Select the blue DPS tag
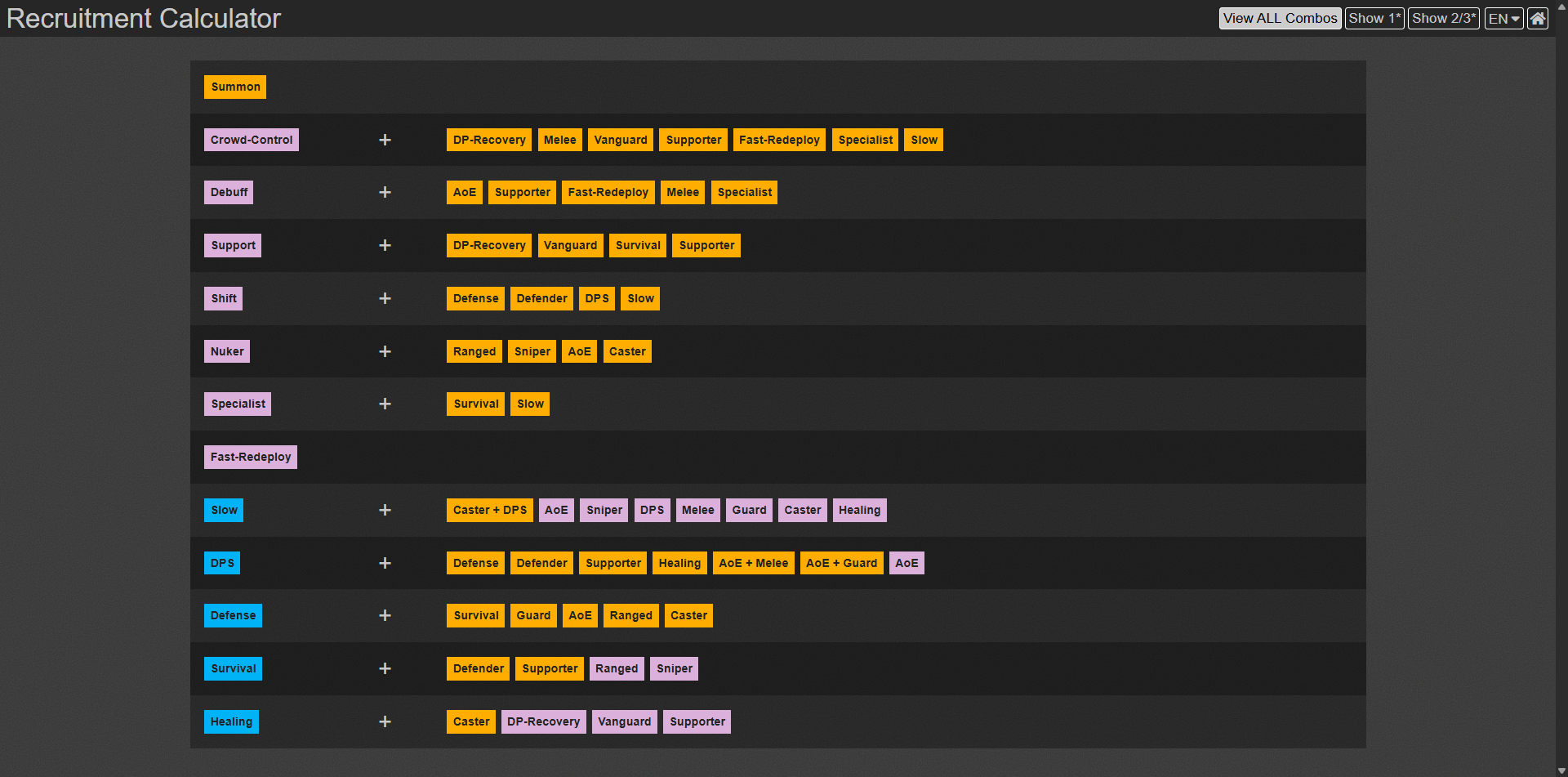This screenshot has width=1568, height=777. coord(222,563)
